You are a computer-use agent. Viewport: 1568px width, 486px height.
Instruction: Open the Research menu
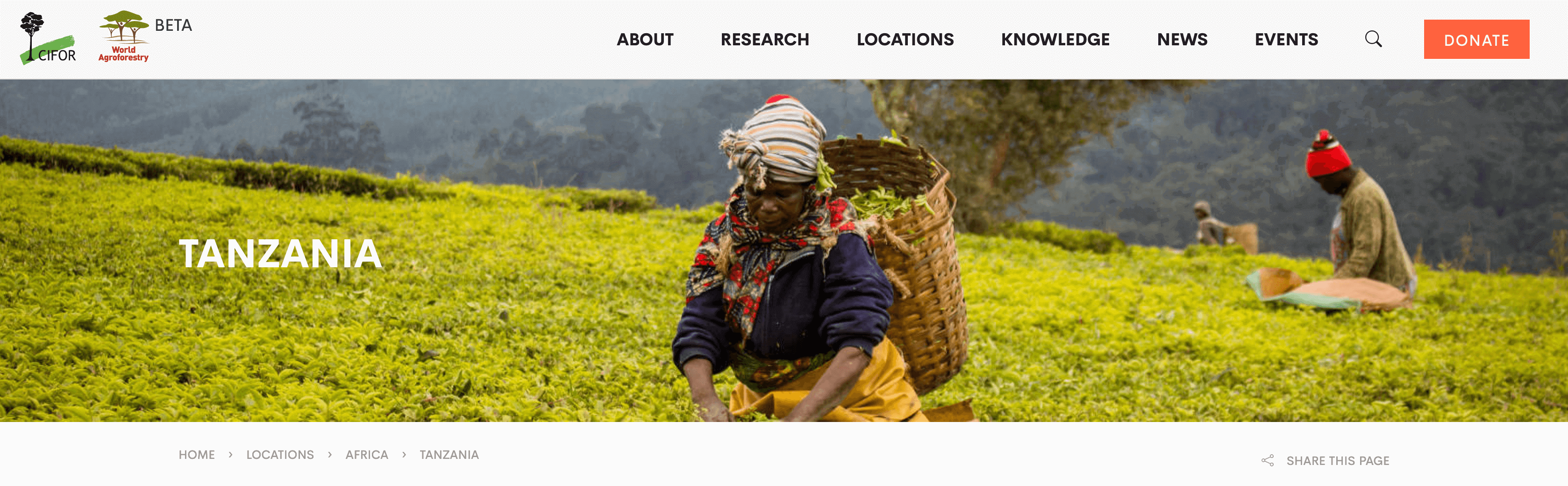coord(765,40)
